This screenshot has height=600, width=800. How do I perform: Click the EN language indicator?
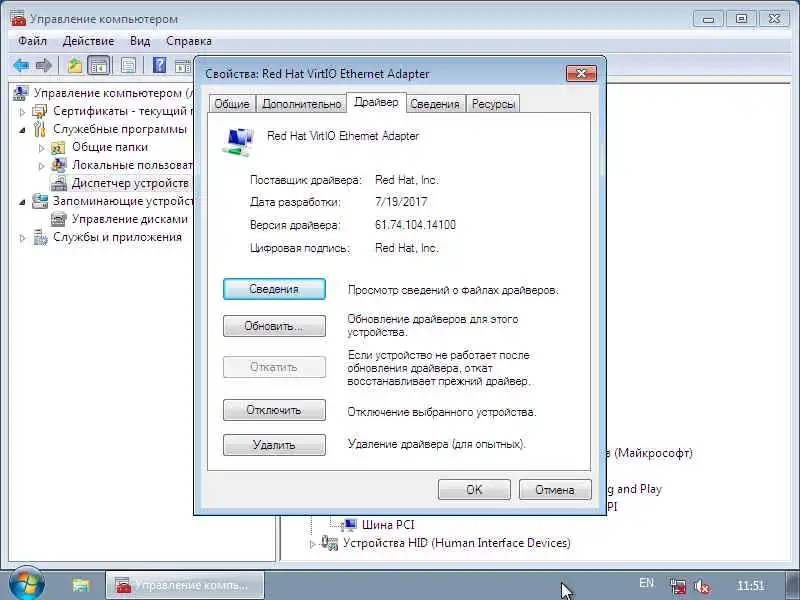click(x=646, y=583)
